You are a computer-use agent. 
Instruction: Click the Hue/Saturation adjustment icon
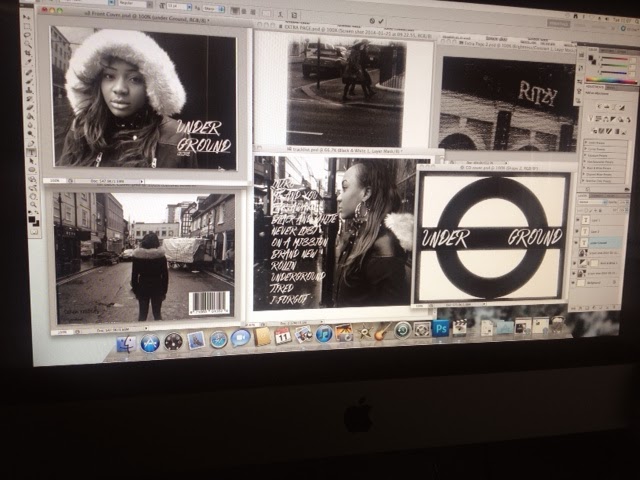598,119
